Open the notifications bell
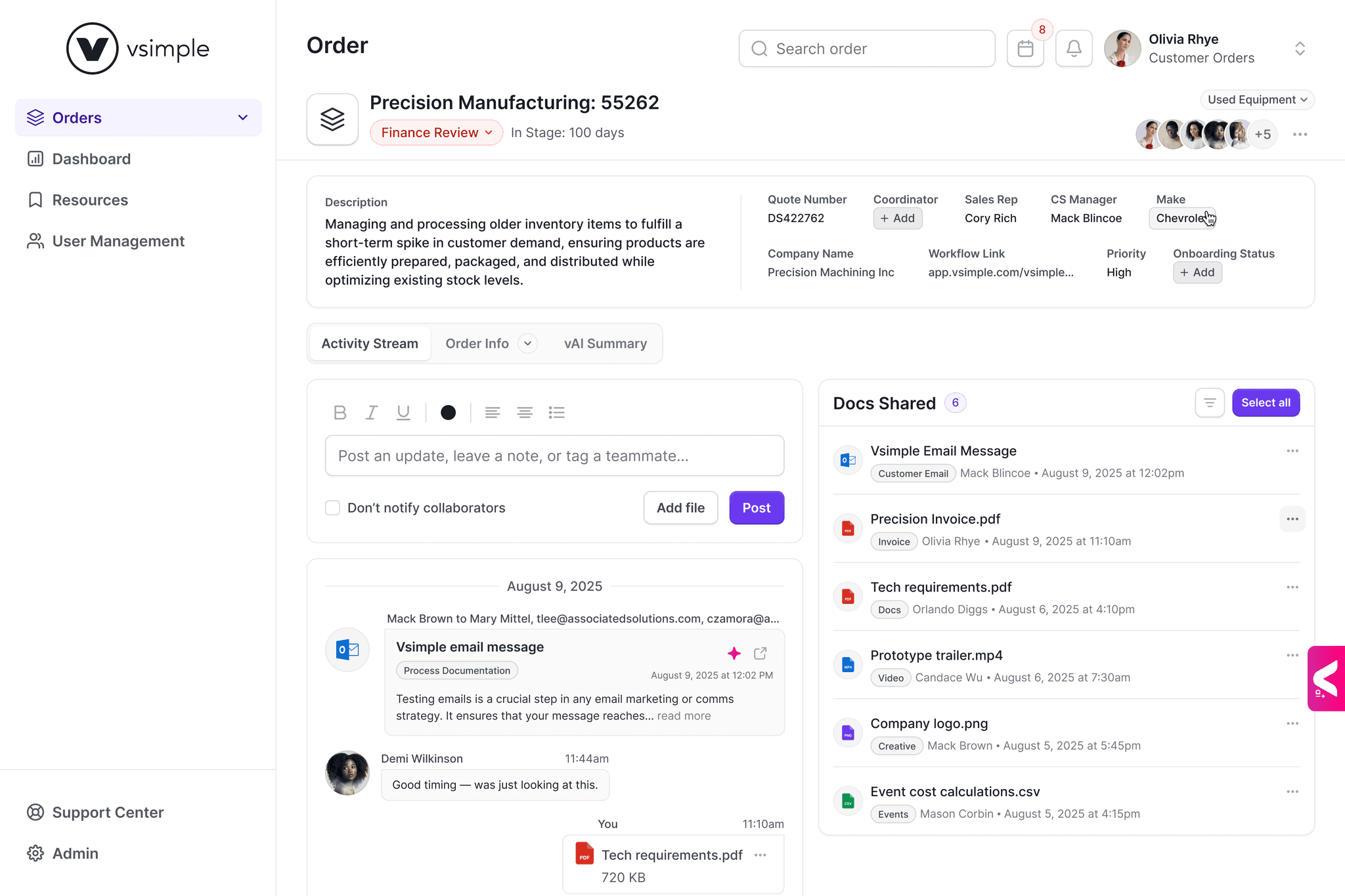Image resolution: width=1345 pixels, height=896 pixels. click(1074, 49)
